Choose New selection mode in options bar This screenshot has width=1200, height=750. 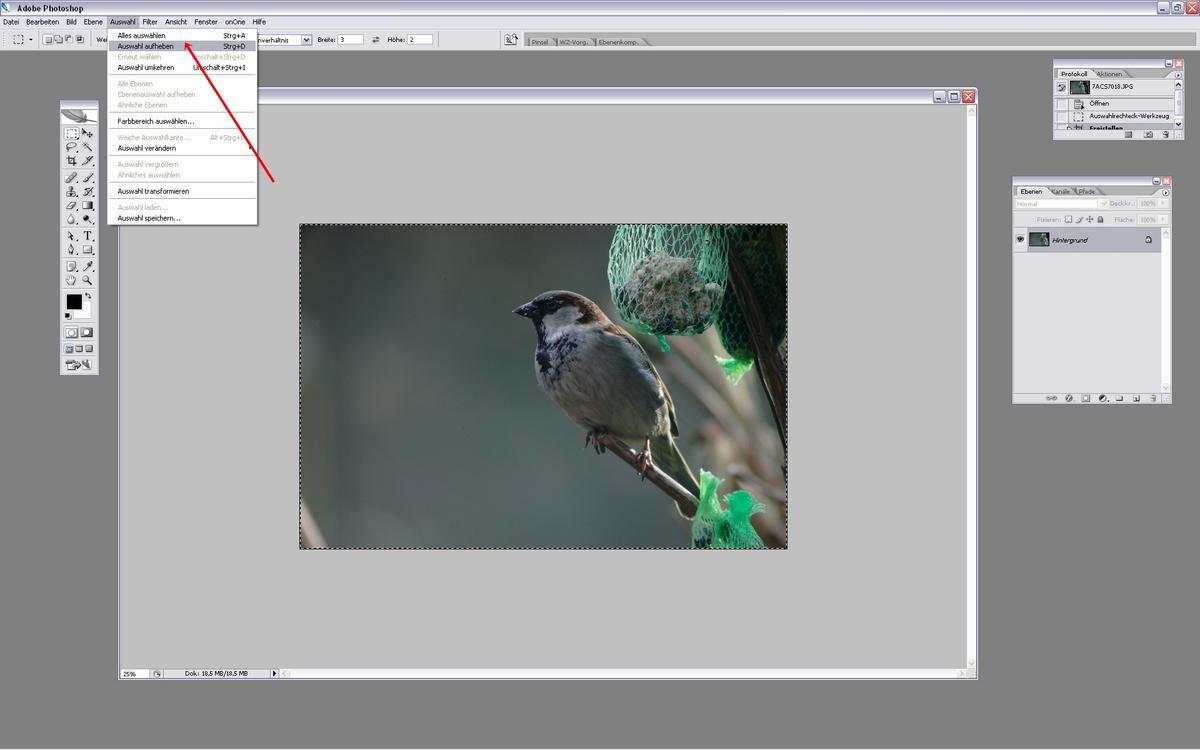click(x=48, y=40)
